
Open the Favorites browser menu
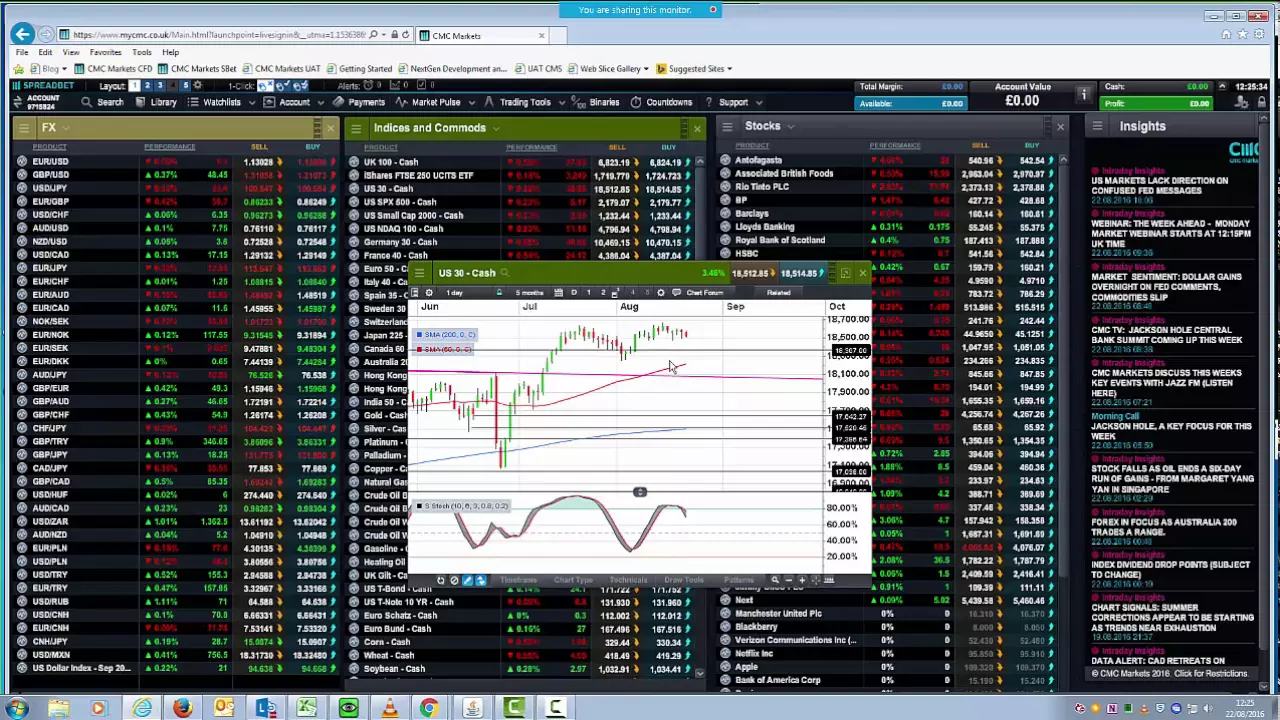click(x=105, y=52)
